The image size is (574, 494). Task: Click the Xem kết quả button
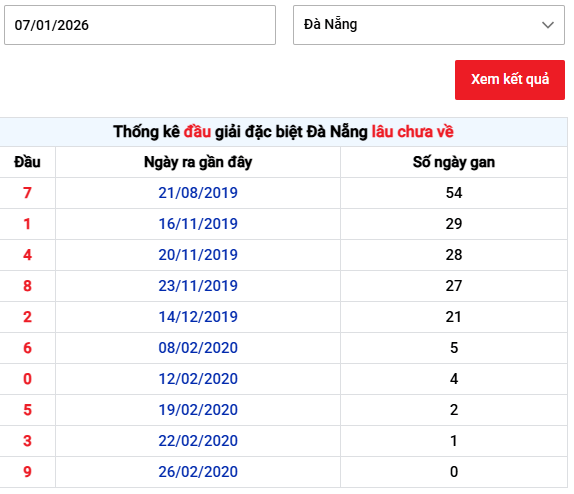click(x=510, y=80)
